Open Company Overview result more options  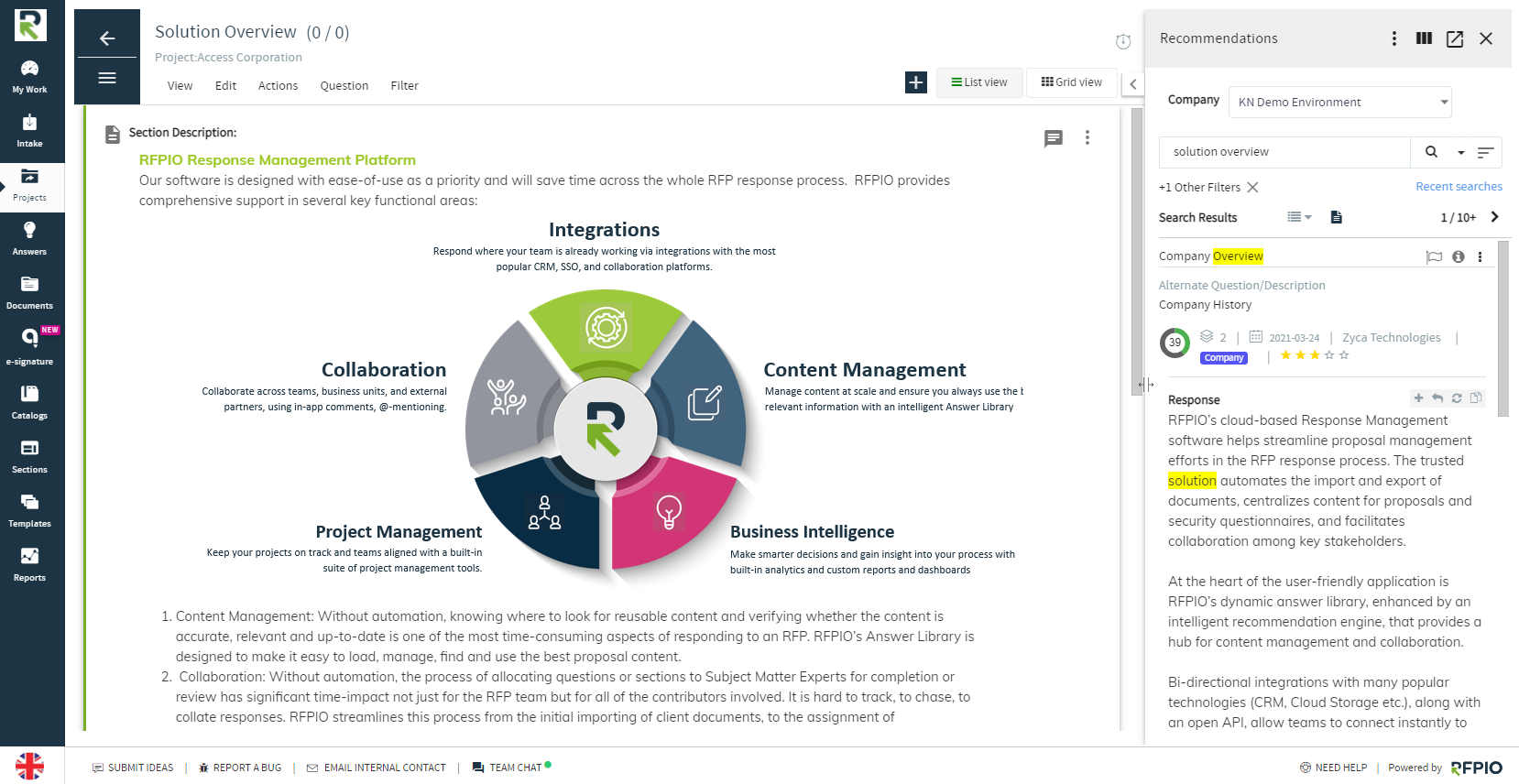(x=1480, y=257)
